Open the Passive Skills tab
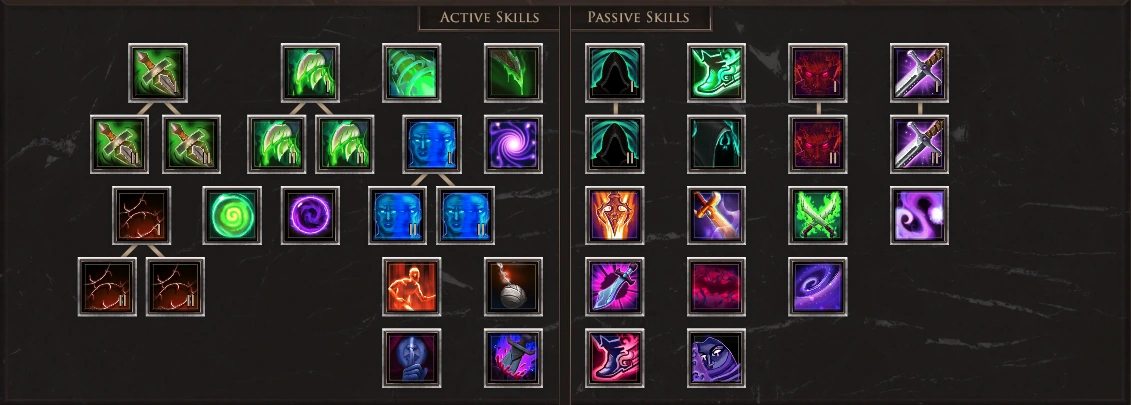1131x405 pixels. 641,17
